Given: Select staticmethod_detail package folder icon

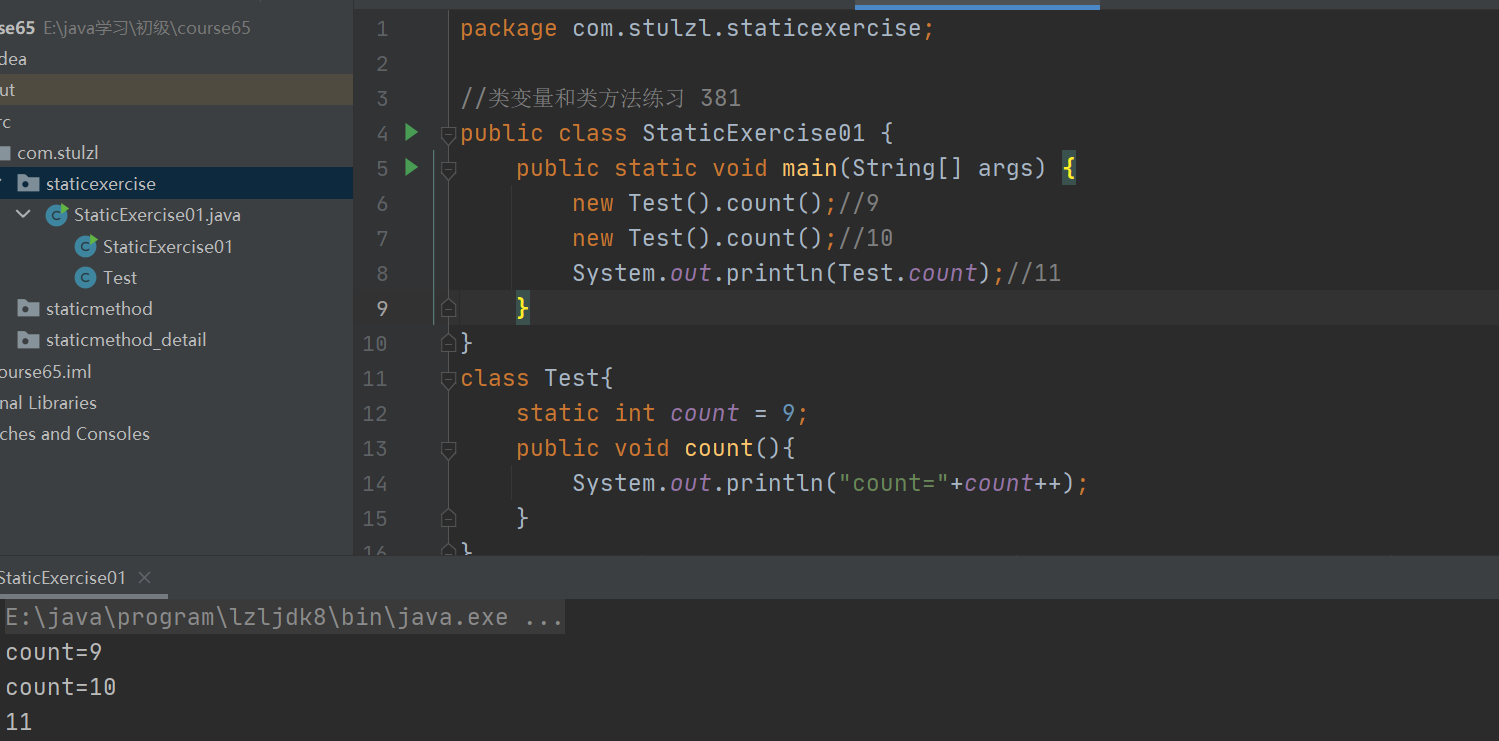Looking at the screenshot, I should (x=29, y=340).
